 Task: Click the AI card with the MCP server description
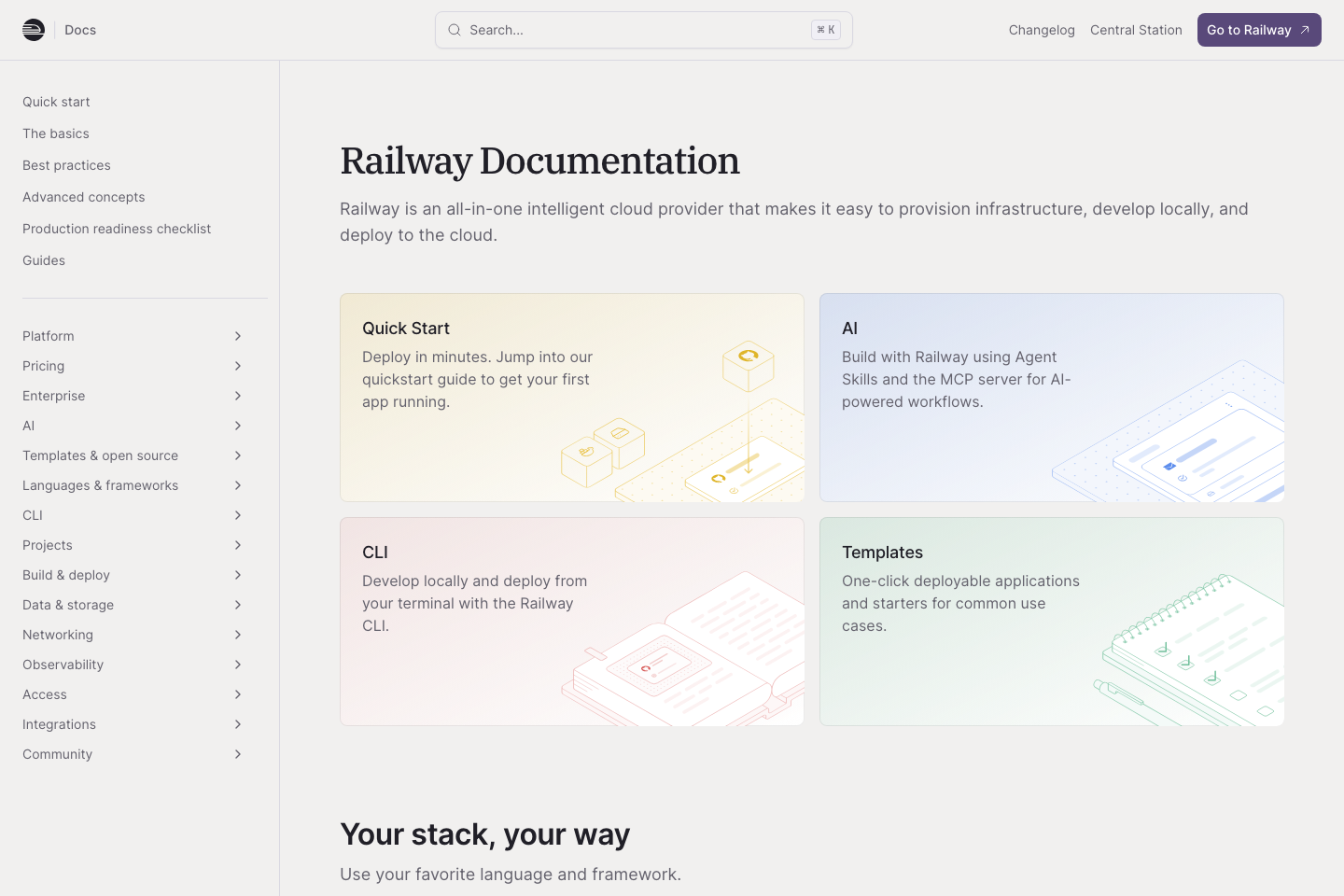1052,398
